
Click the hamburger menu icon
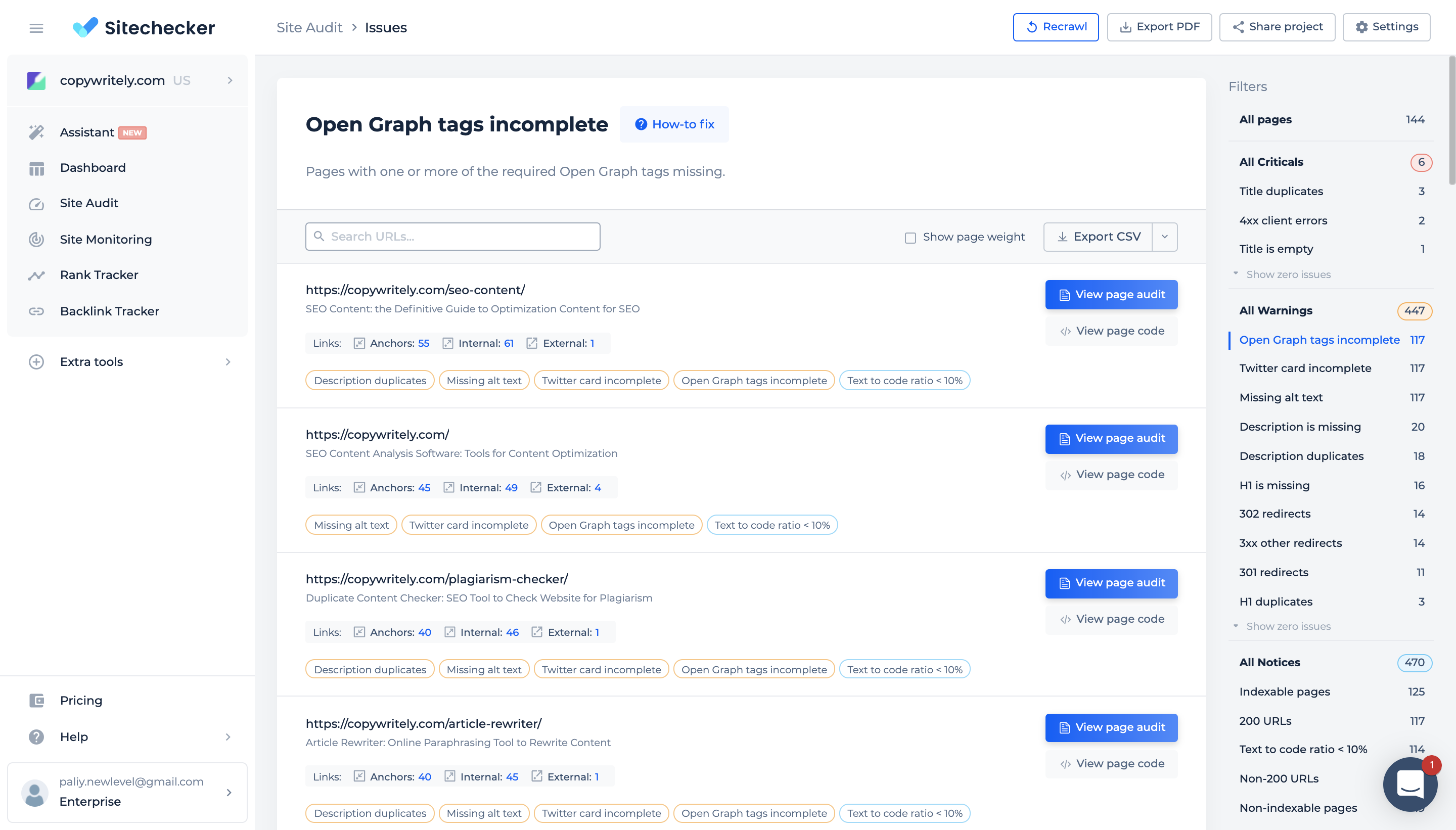(36, 28)
